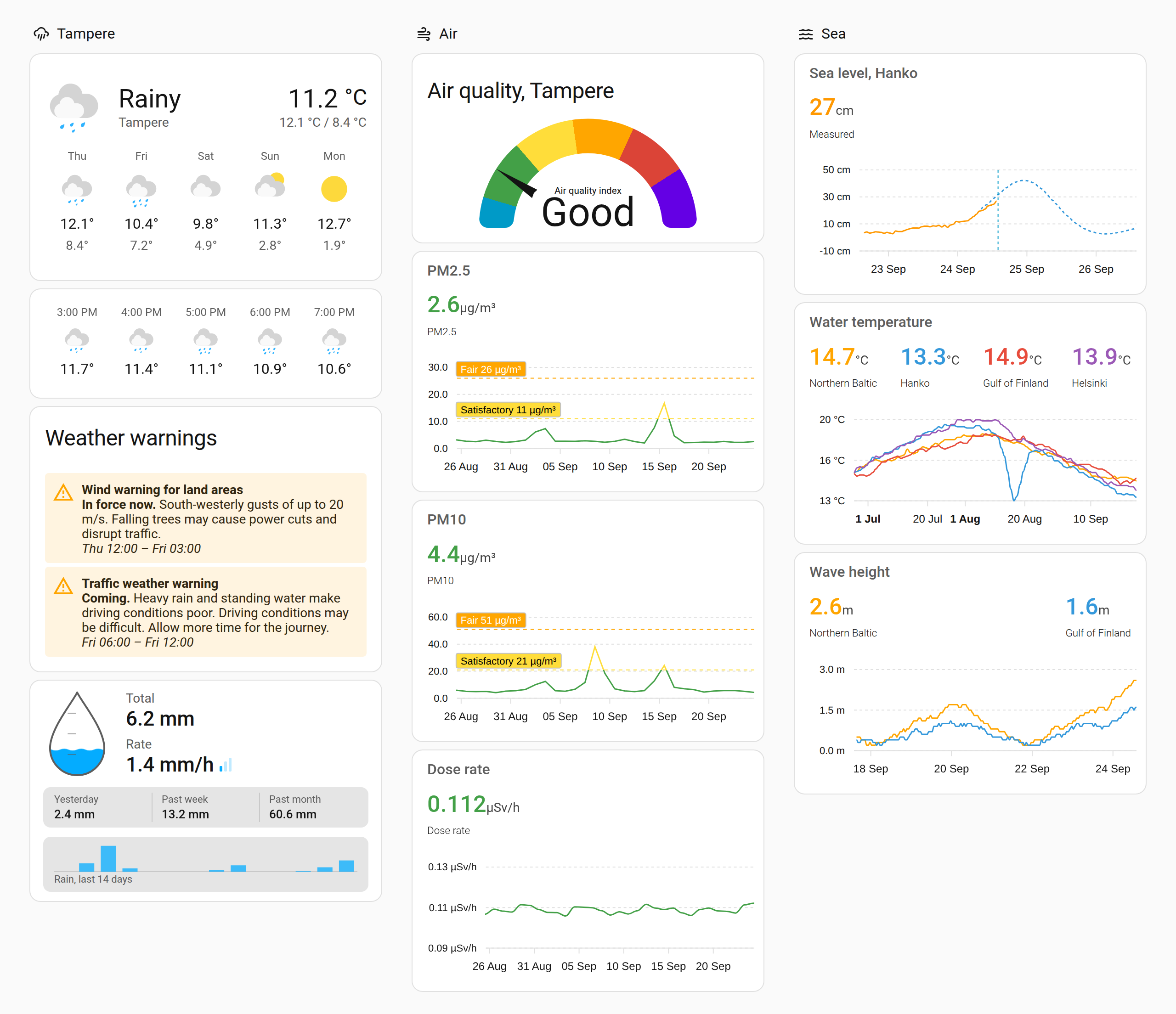Click the Satisfactory 21 µg/m³ threshold label
This screenshot has height=1014, width=1176.
pos(508,661)
